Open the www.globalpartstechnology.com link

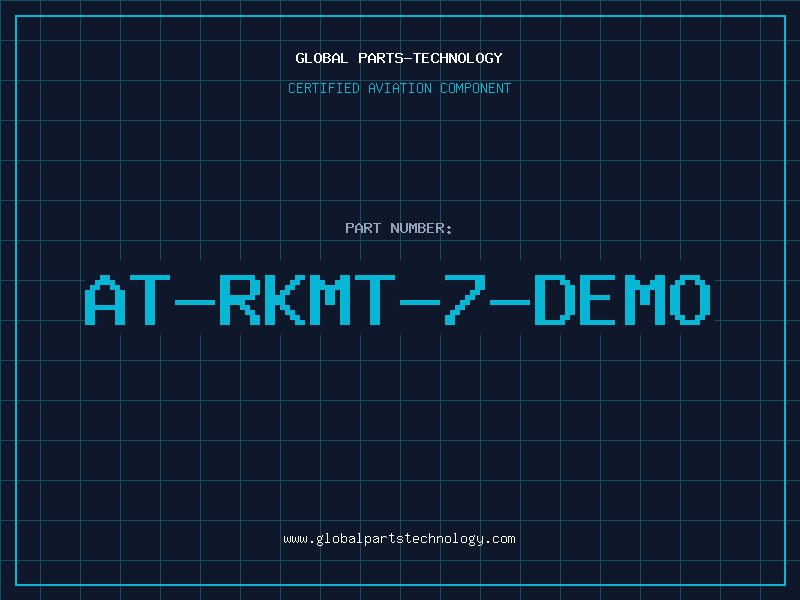click(399, 539)
